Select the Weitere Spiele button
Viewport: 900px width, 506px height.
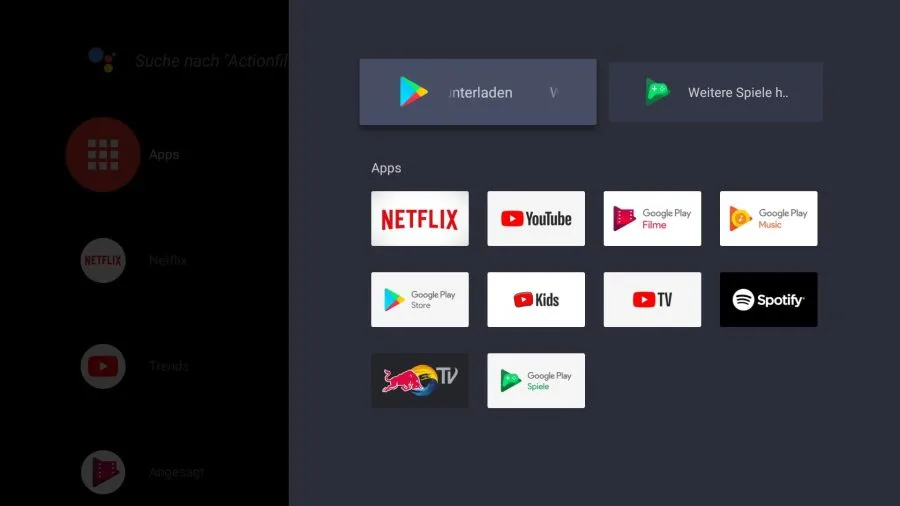click(x=716, y=92)
